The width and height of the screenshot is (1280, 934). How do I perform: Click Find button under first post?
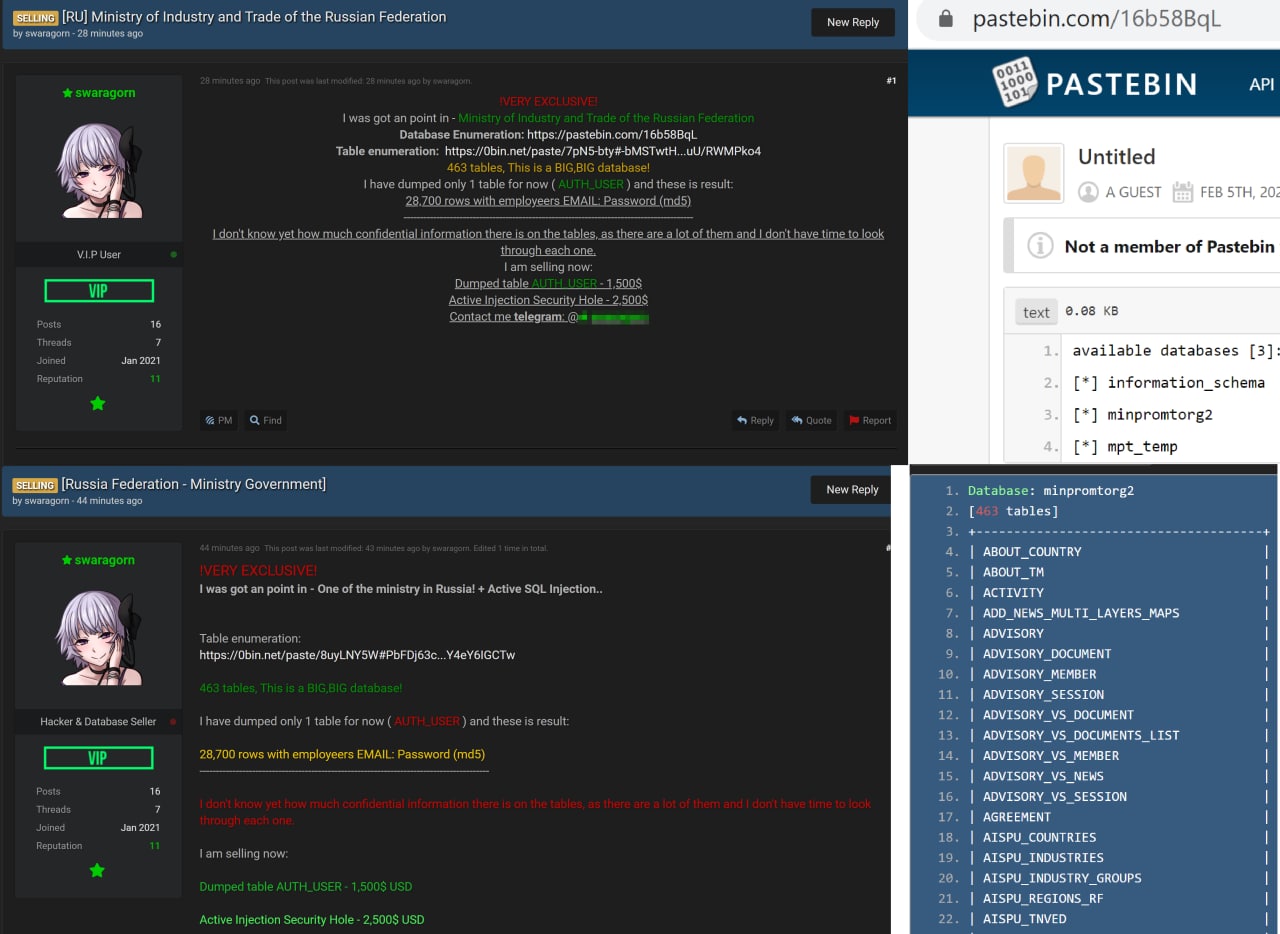click(266, 420)
